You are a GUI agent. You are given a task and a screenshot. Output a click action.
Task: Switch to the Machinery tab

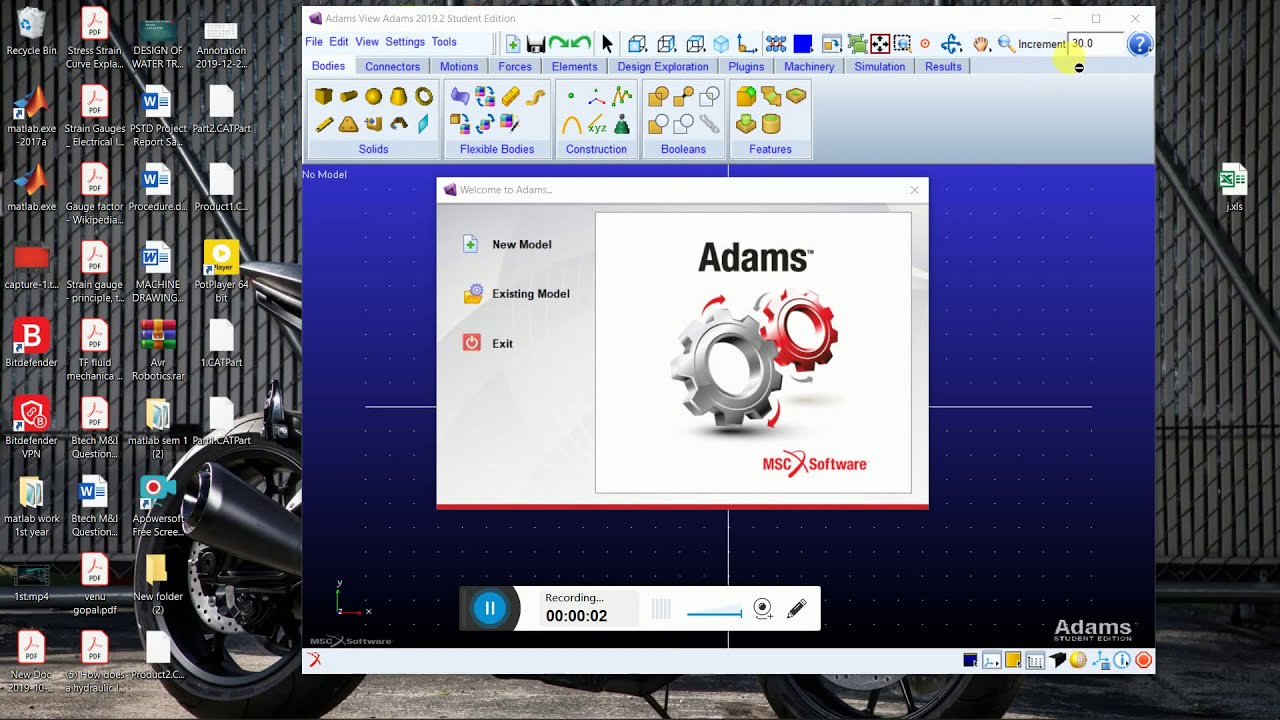809,66
